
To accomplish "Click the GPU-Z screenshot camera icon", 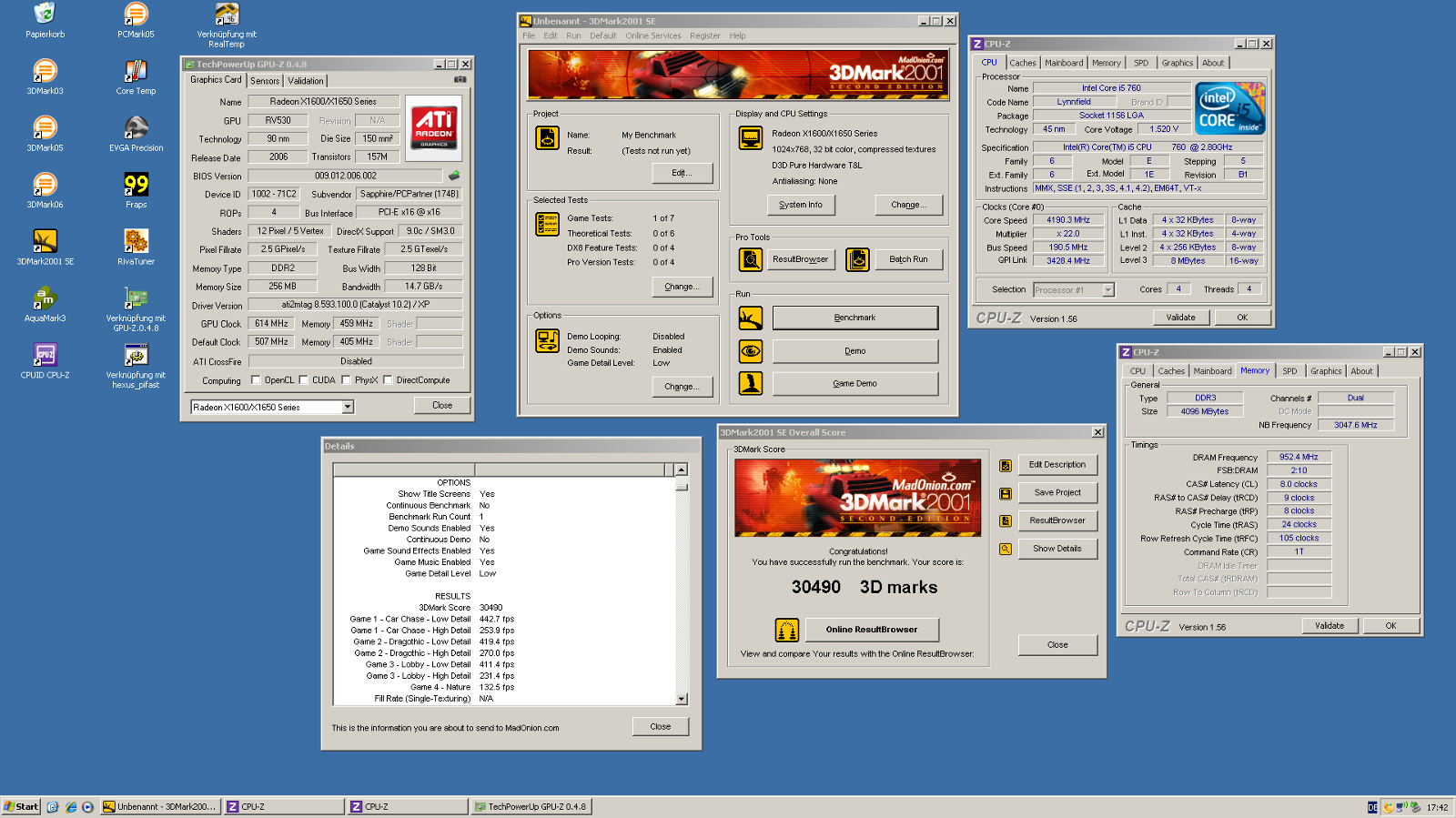I will 460,80.
